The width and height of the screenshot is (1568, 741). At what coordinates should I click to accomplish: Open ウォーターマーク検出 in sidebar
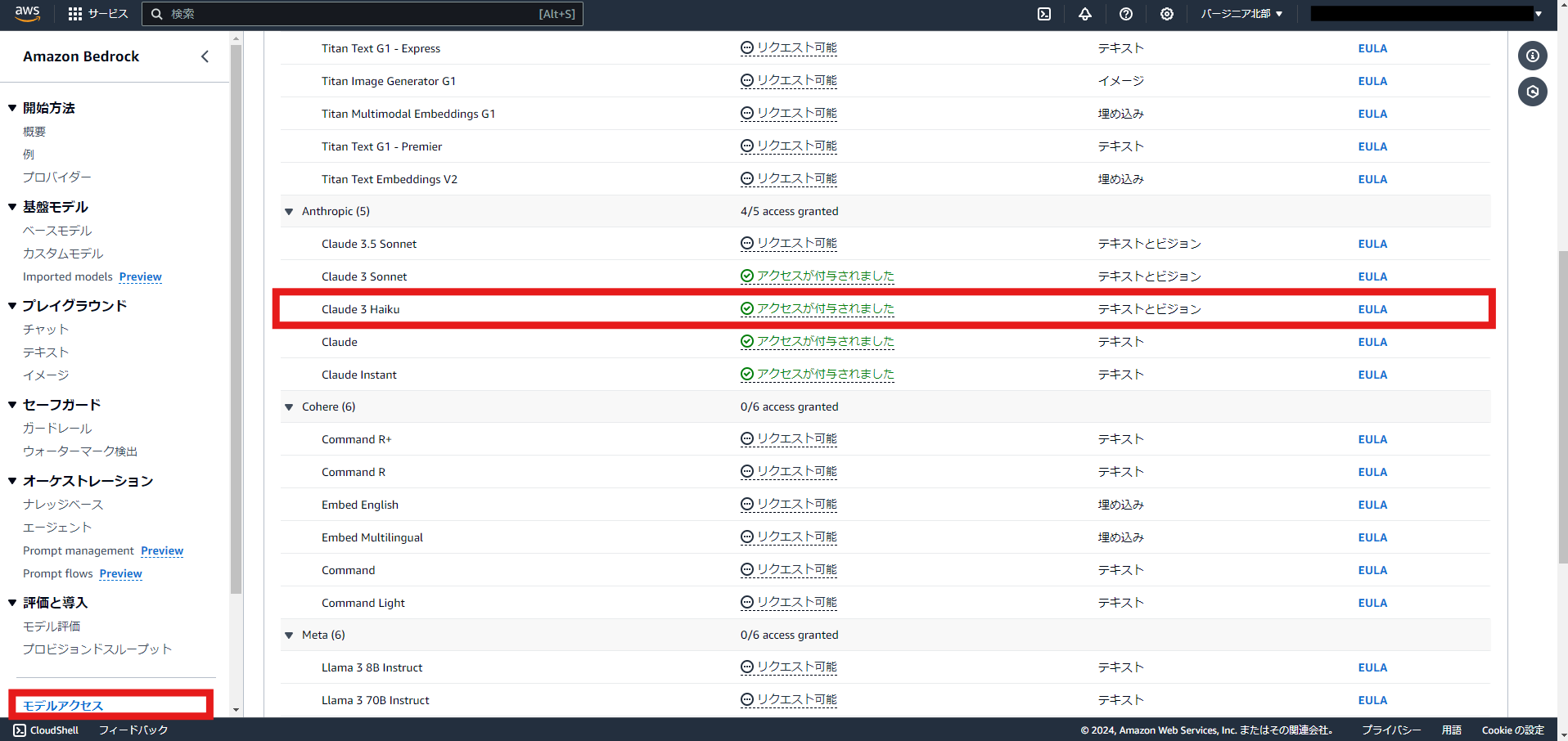[80, 451]
